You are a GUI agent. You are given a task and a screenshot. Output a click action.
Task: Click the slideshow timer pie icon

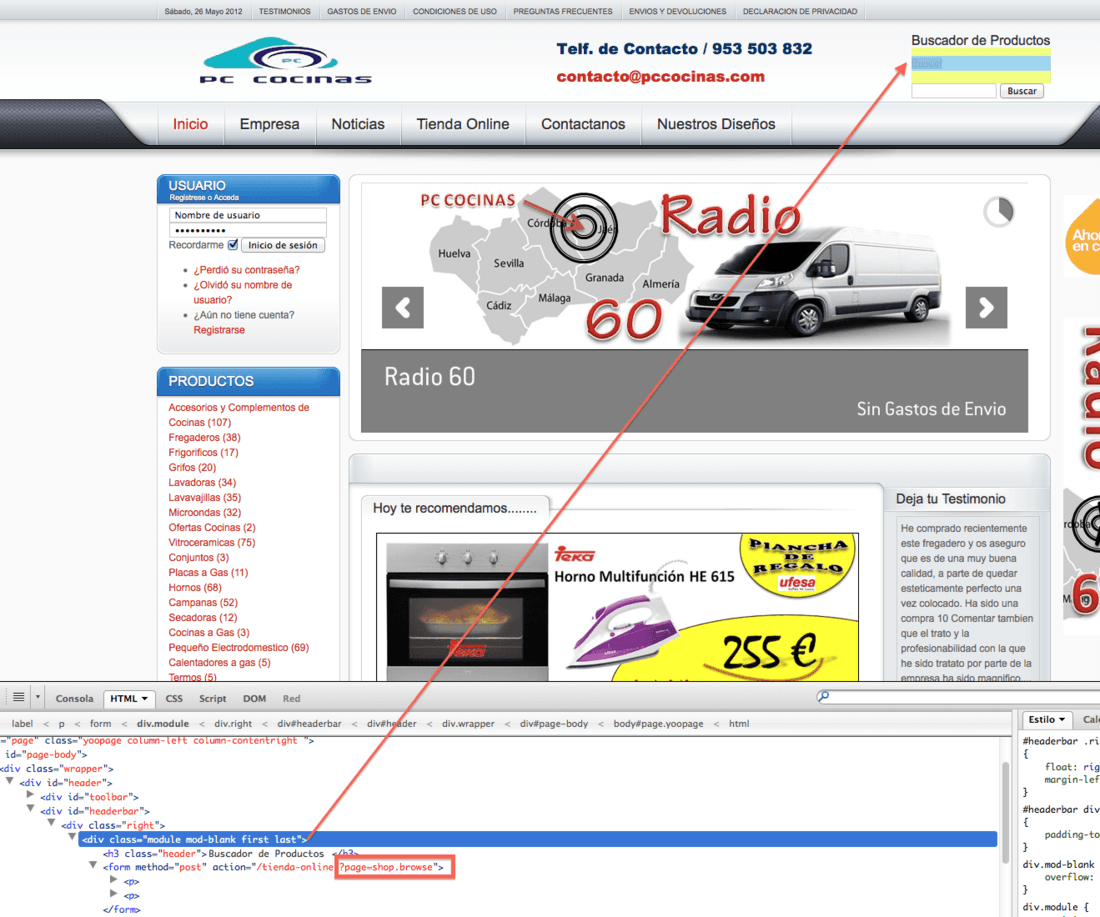pos(998,211)
